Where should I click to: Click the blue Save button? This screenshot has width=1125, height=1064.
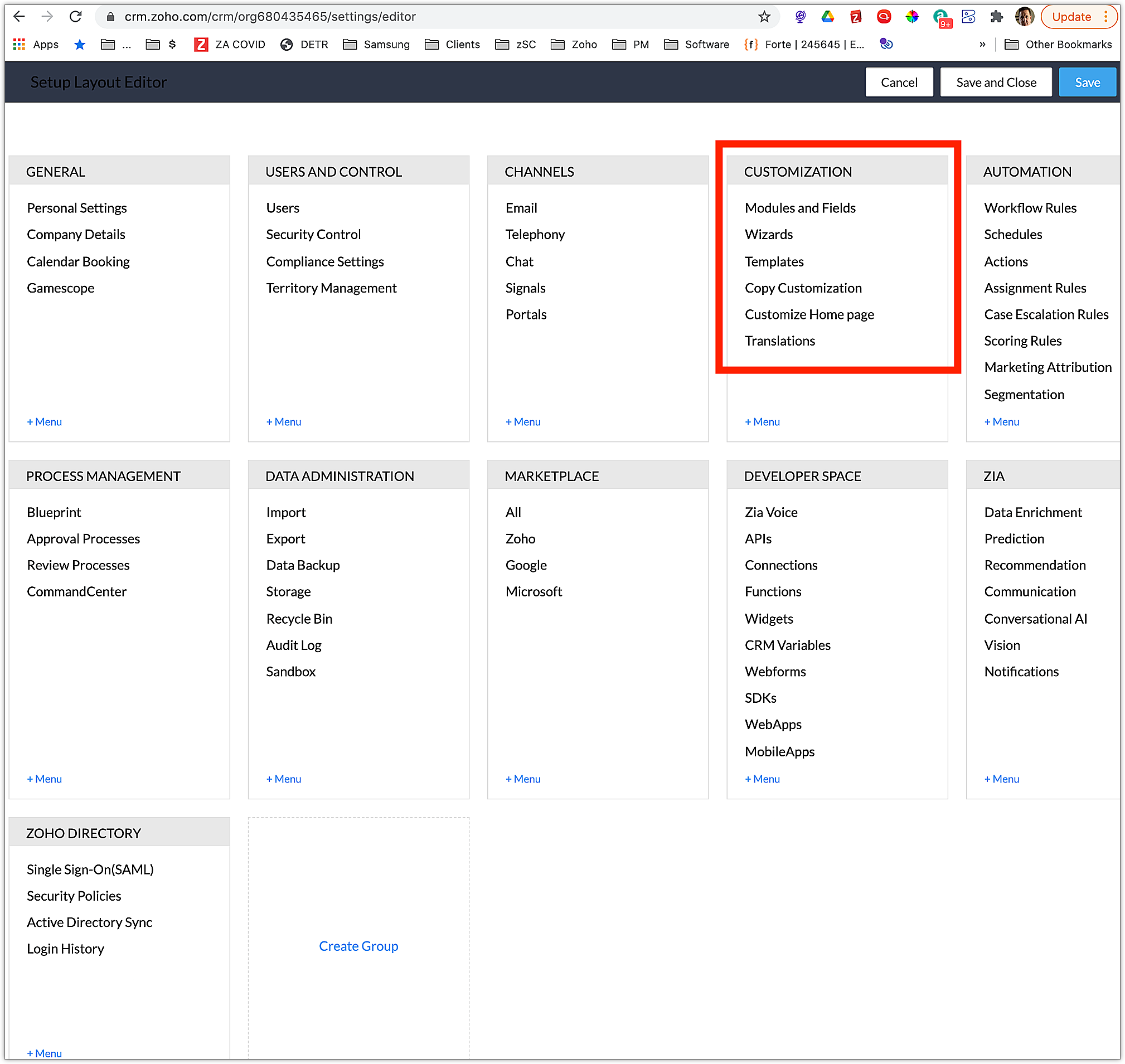click(1087, 82)
